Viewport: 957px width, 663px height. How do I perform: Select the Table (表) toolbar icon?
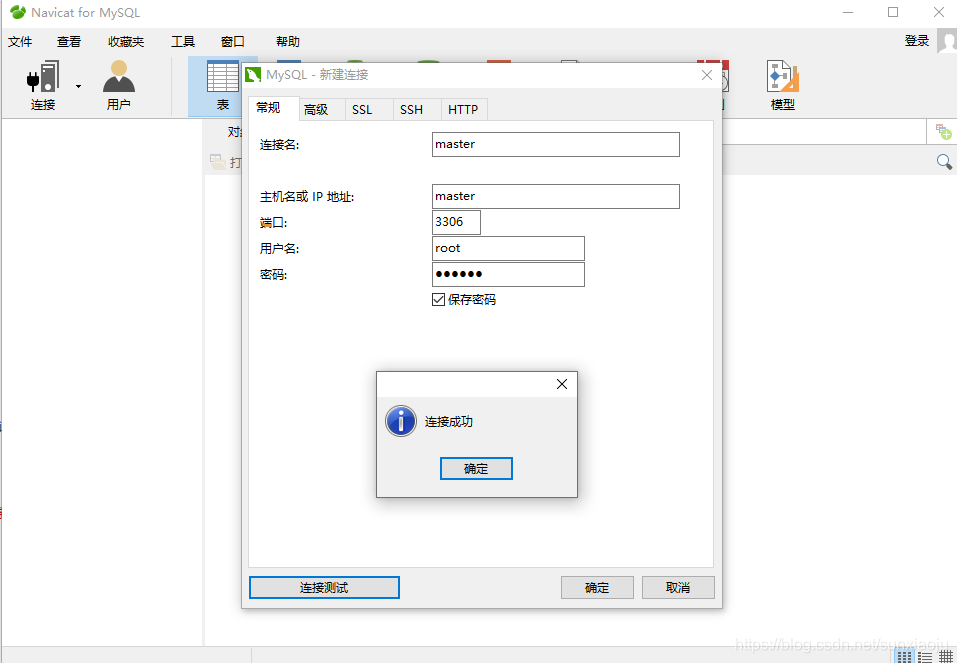click(x=223, y=85)
